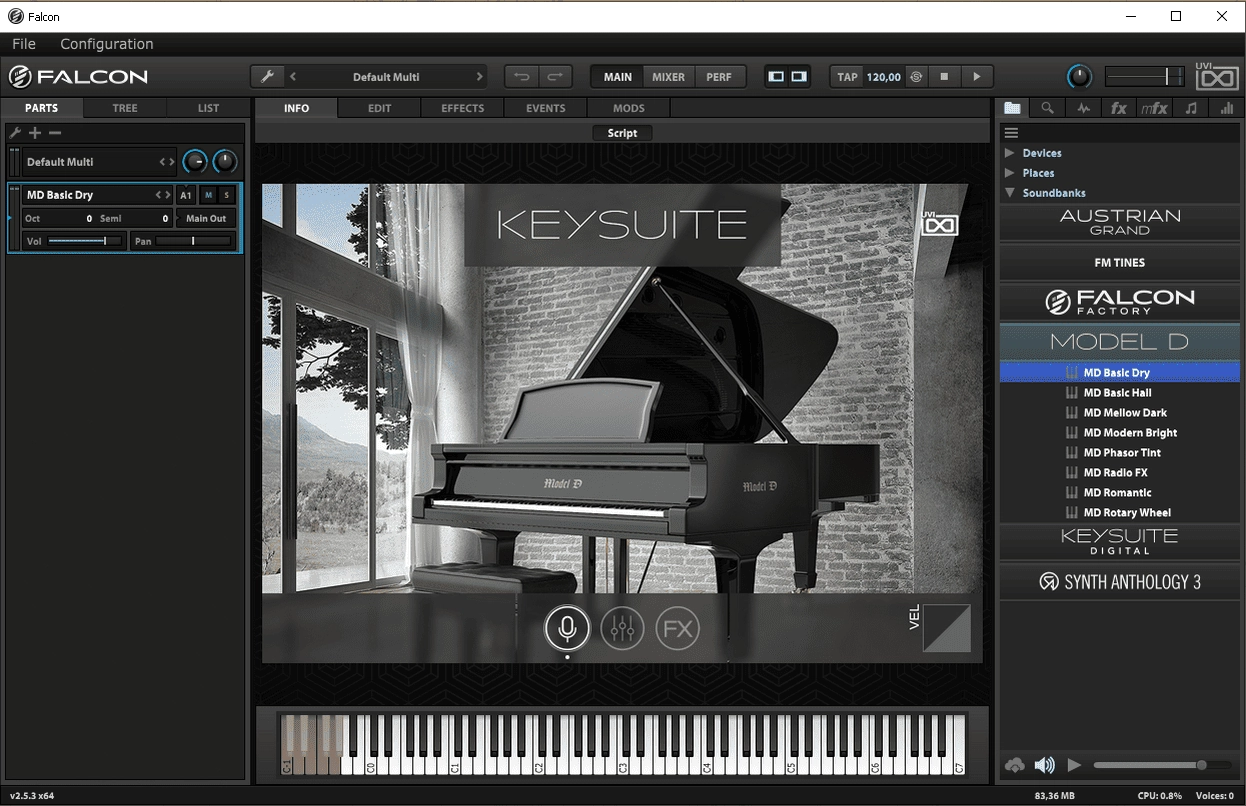Click the TAP tempo button
The width and height of the screenshot is (1246, 806).
[848, 77]
